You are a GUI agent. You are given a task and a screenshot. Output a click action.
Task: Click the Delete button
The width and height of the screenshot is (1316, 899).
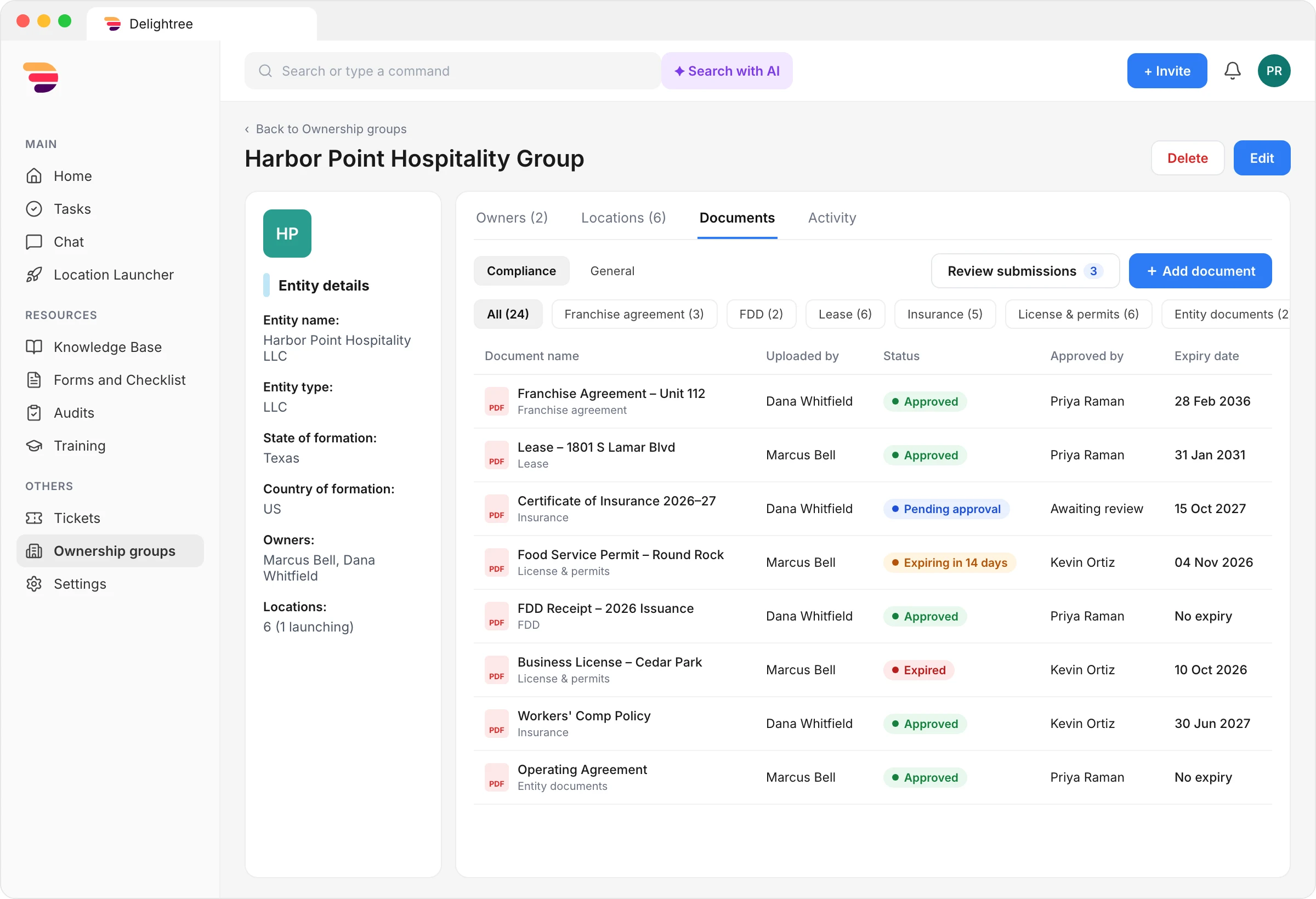point(1188,158)
